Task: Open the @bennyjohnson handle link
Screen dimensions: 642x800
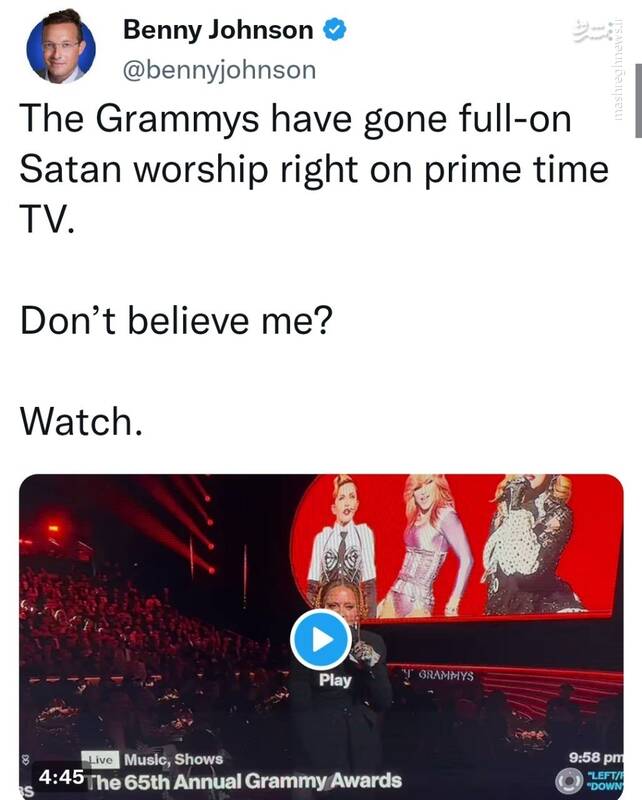Action: [219, 69]
